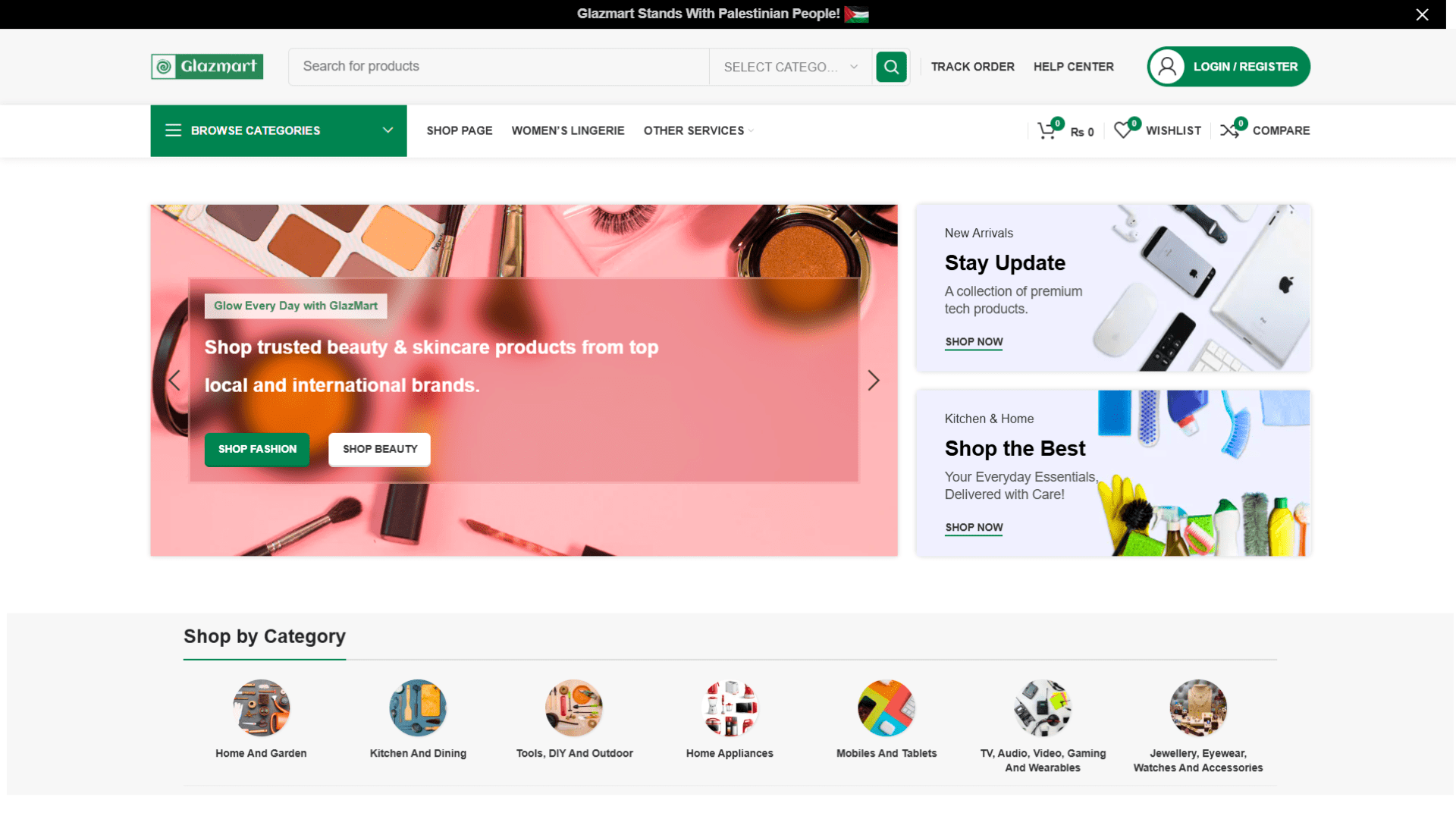The width and height of the screenshot is (1456, 819).
Task: Expand the Other Services submenu
Action: (x=698, y=130)
